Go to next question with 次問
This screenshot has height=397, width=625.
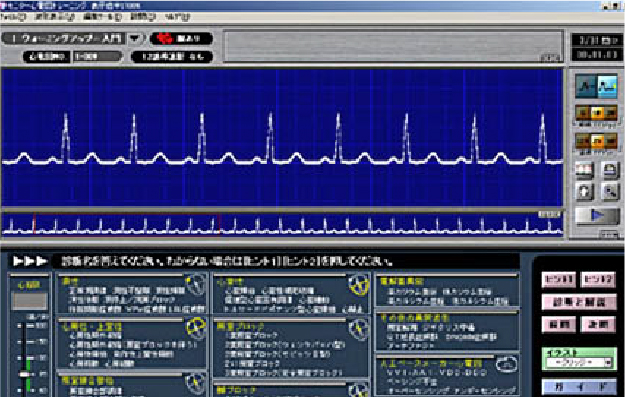(x=598, y=324)
